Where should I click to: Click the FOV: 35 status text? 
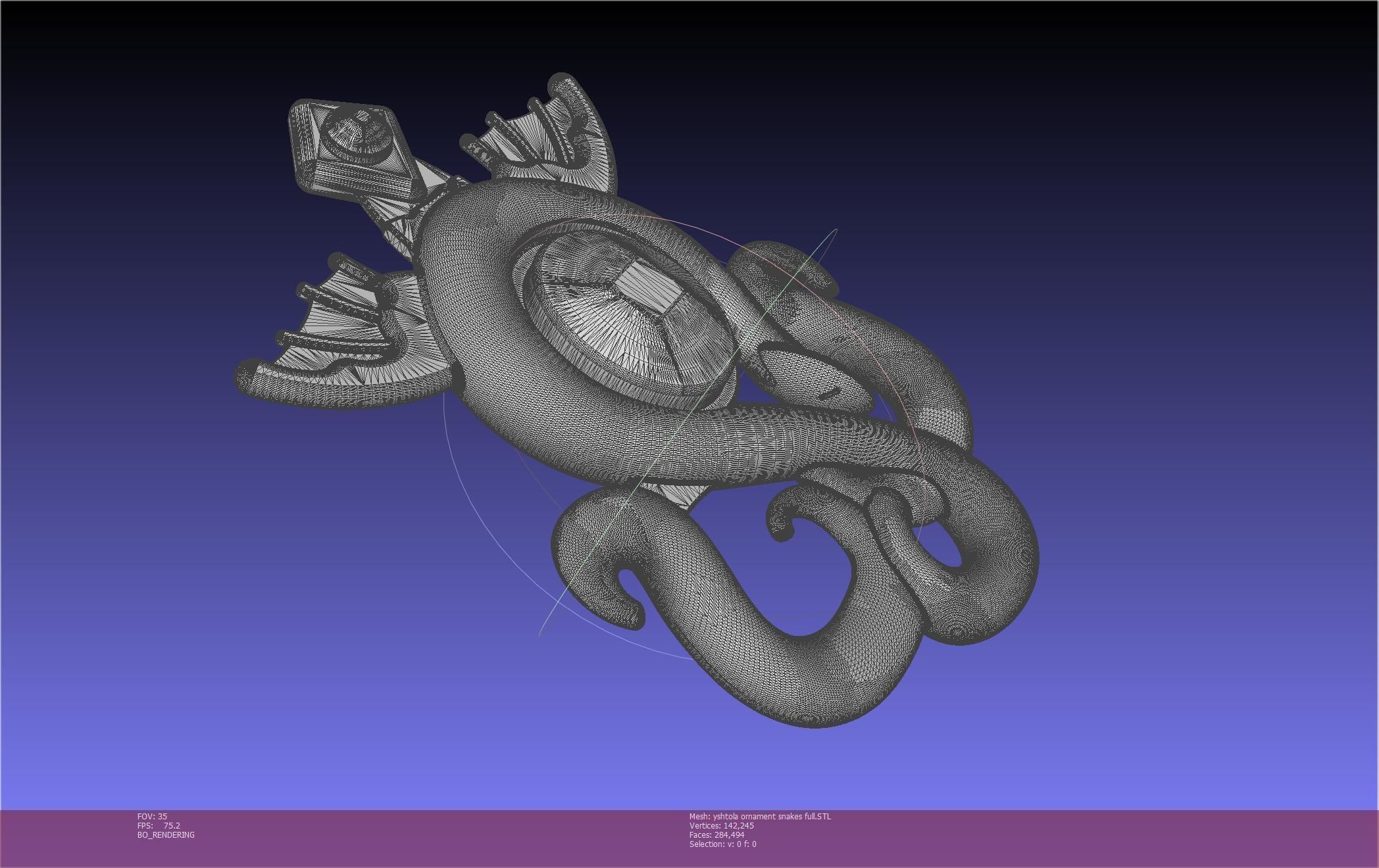152,816
